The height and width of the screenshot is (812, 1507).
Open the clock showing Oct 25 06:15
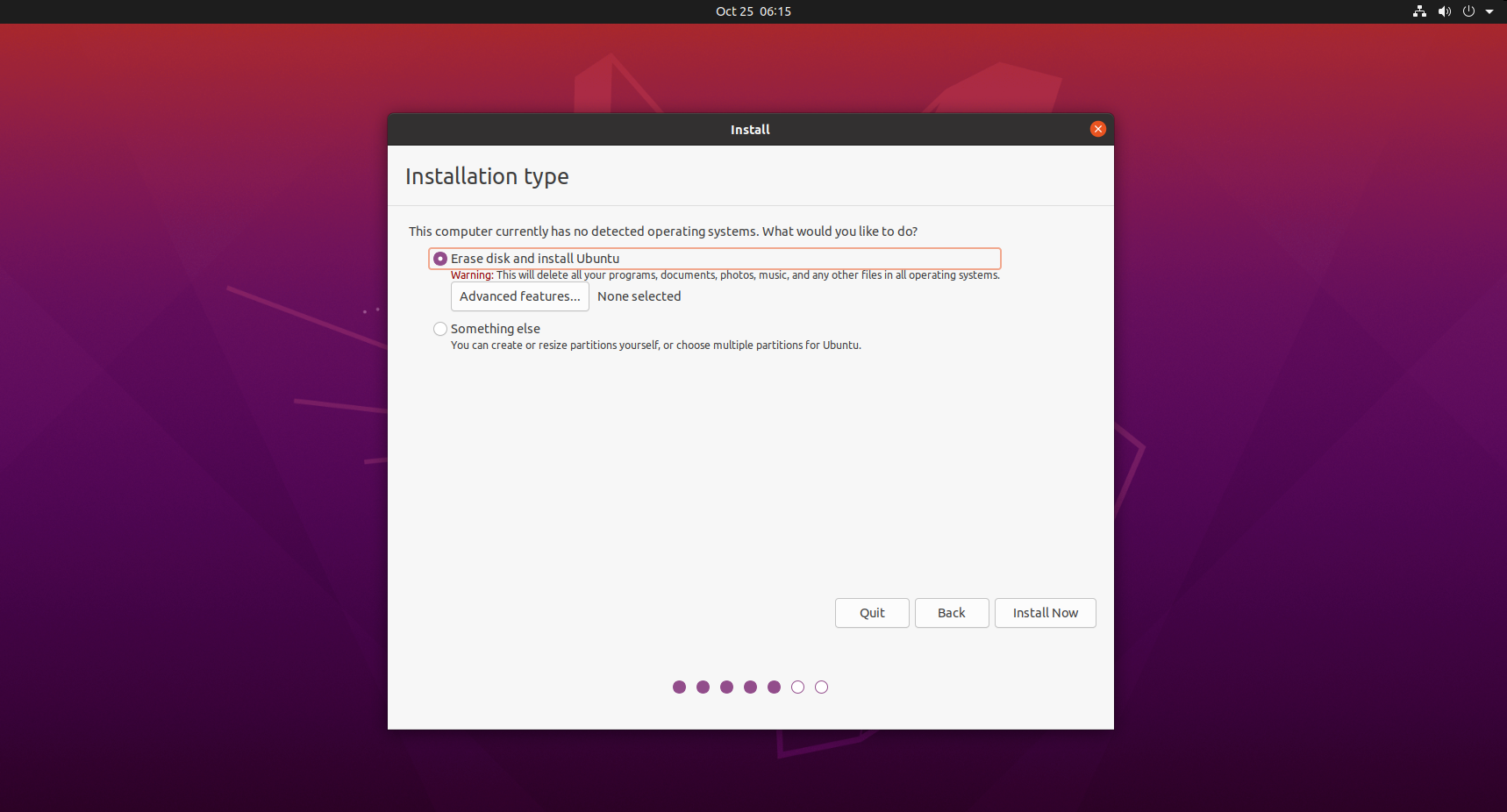[x=753, y=11]
